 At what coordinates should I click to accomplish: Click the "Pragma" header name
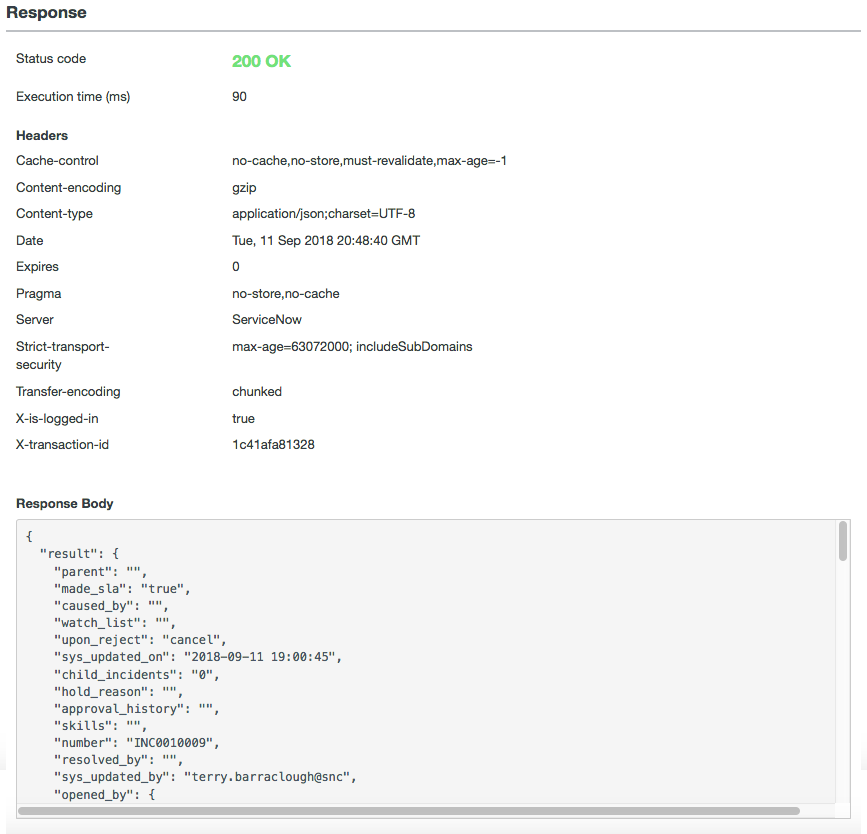pos(38,294)
